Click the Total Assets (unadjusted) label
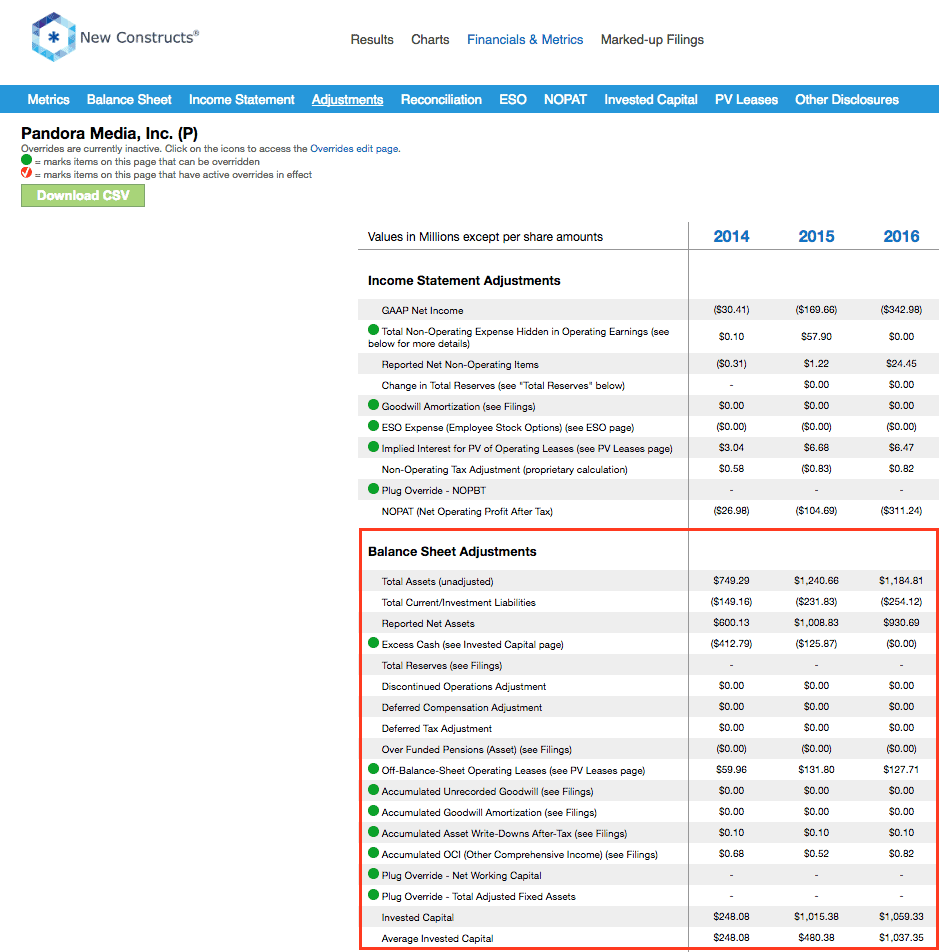939x952 pixels. pos(437,582)
